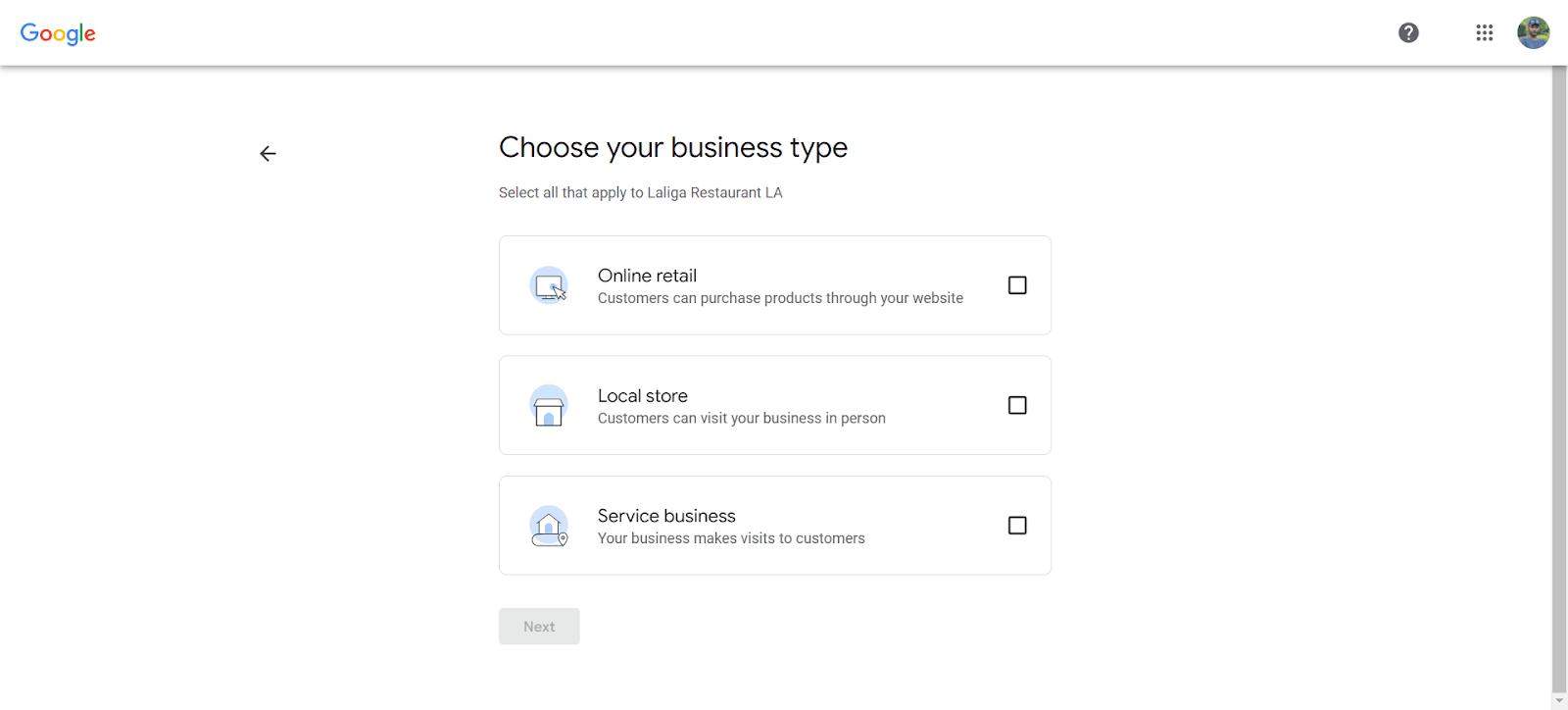Click the Local store shop icon
1568x710 pixels.
click(x=549, y=405)
